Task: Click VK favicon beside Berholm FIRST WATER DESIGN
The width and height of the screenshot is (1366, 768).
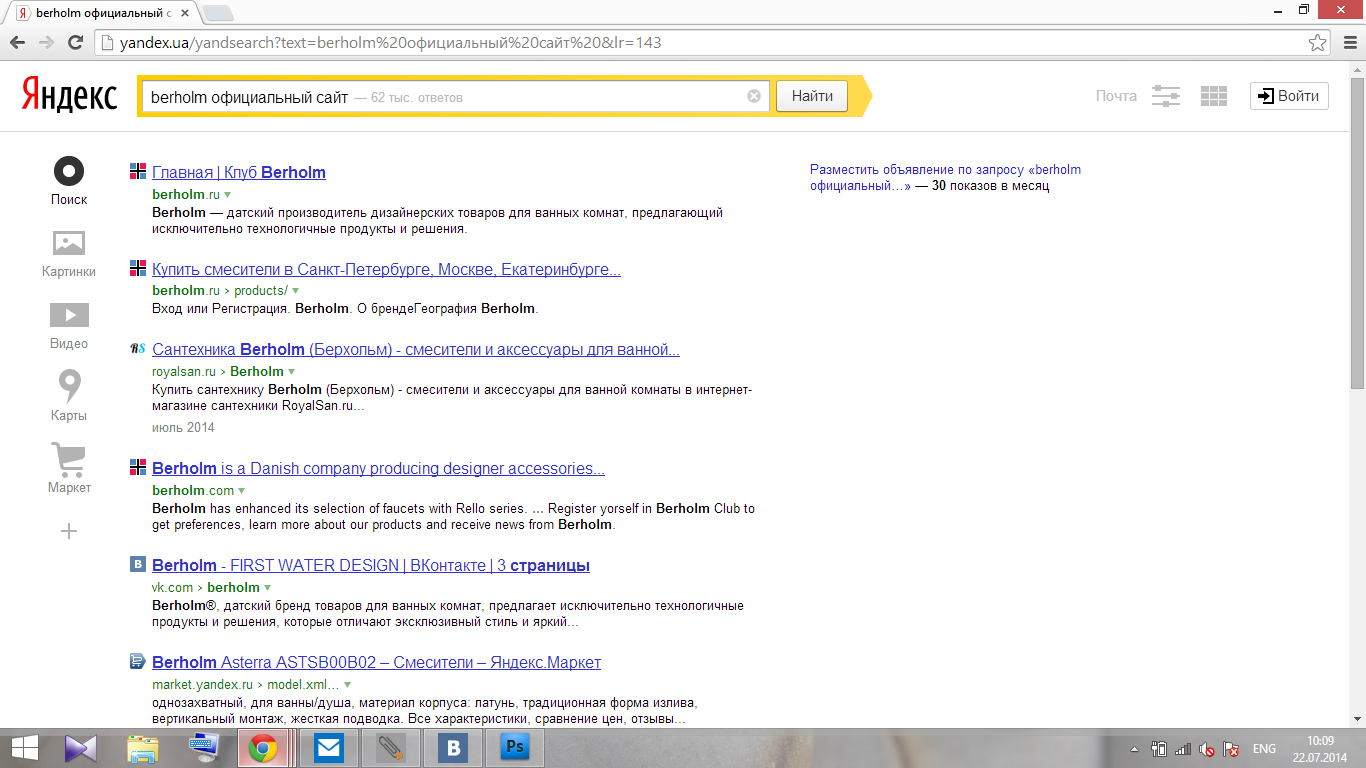Action: point(138,564)
